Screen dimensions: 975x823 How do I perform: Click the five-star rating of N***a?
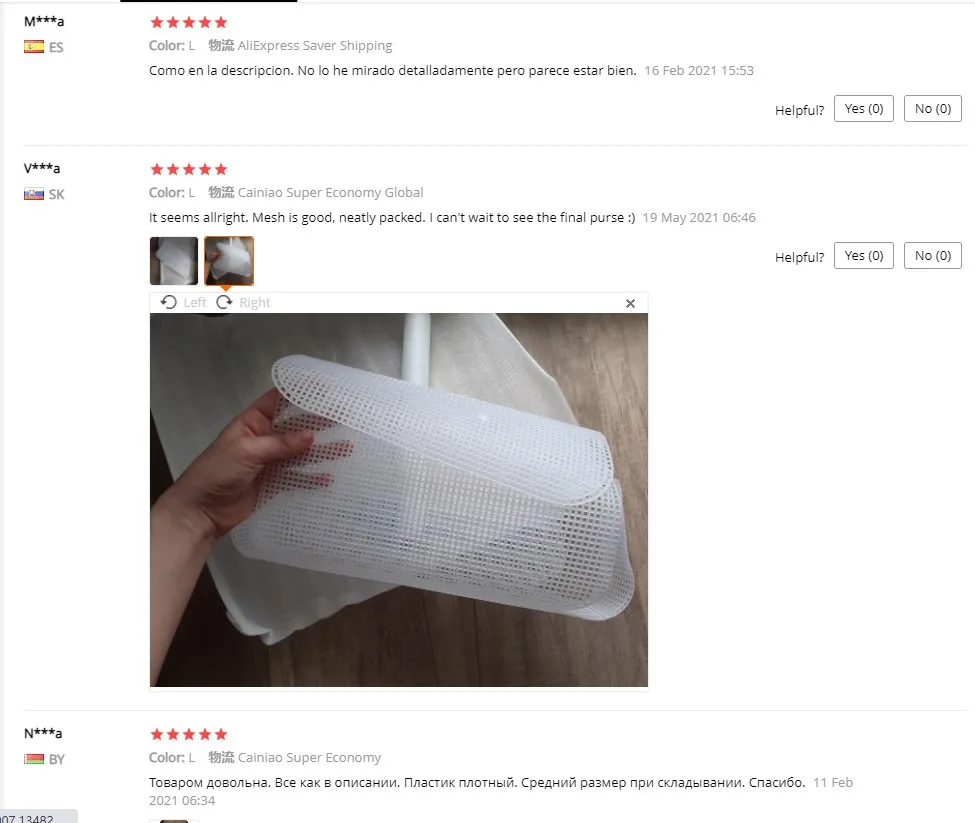(x=189, y=734)
